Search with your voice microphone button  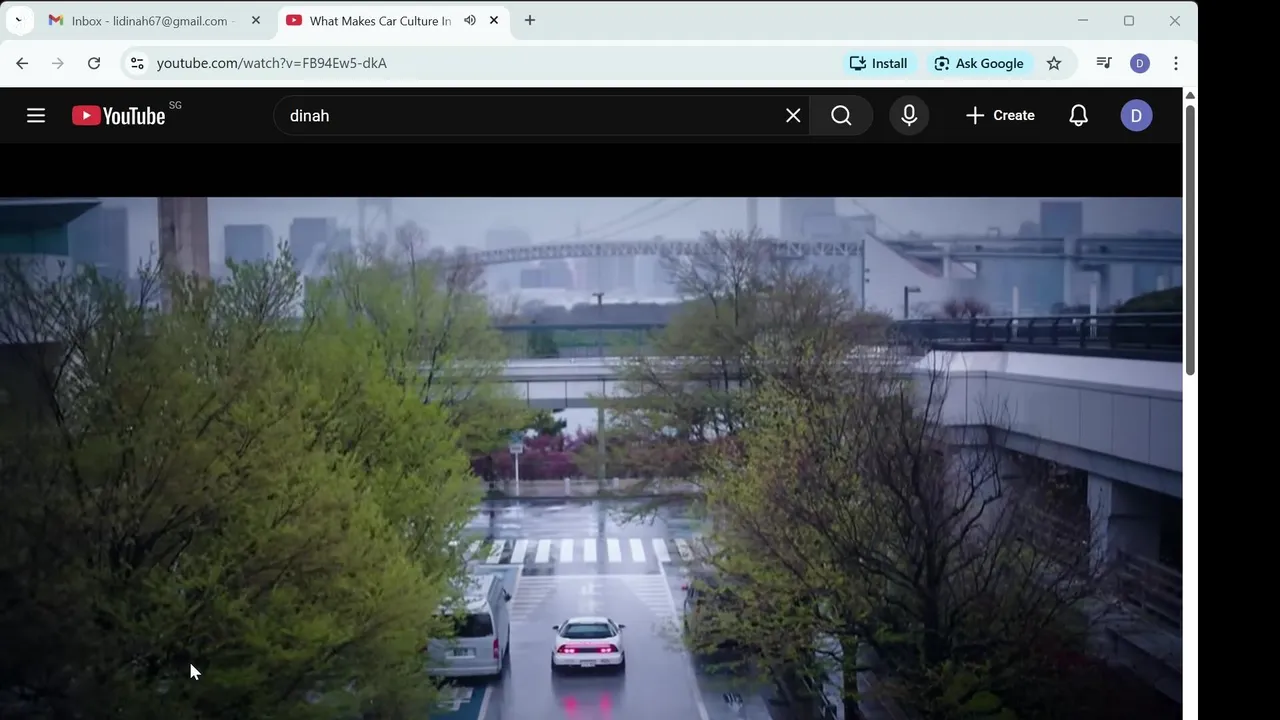pyautogui.click(x=909, y=116)
